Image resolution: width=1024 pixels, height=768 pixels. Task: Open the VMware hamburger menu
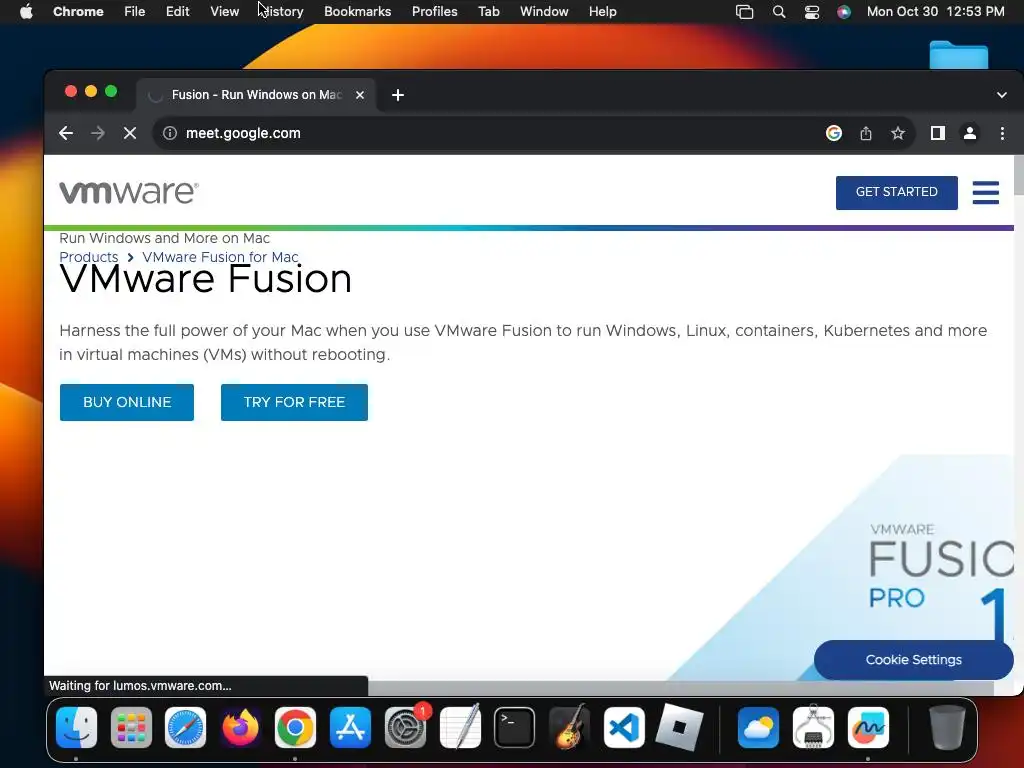[x=985, y=193]
